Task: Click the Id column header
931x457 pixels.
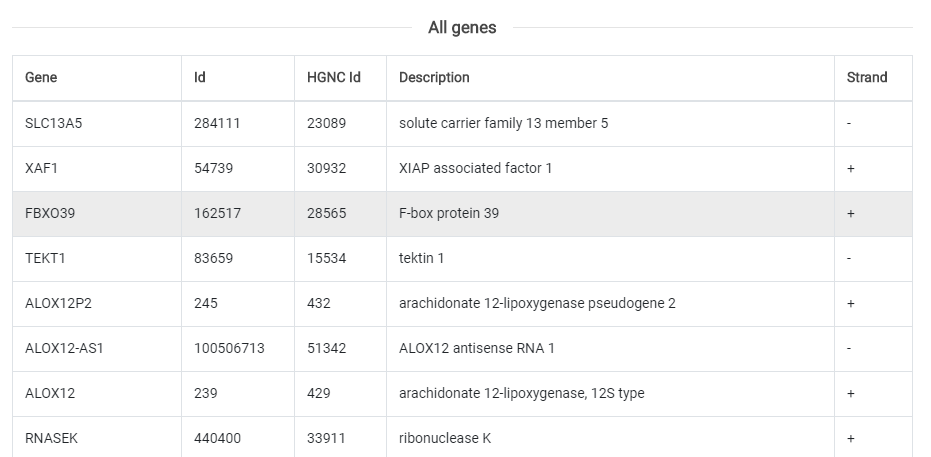Action: 200,77
